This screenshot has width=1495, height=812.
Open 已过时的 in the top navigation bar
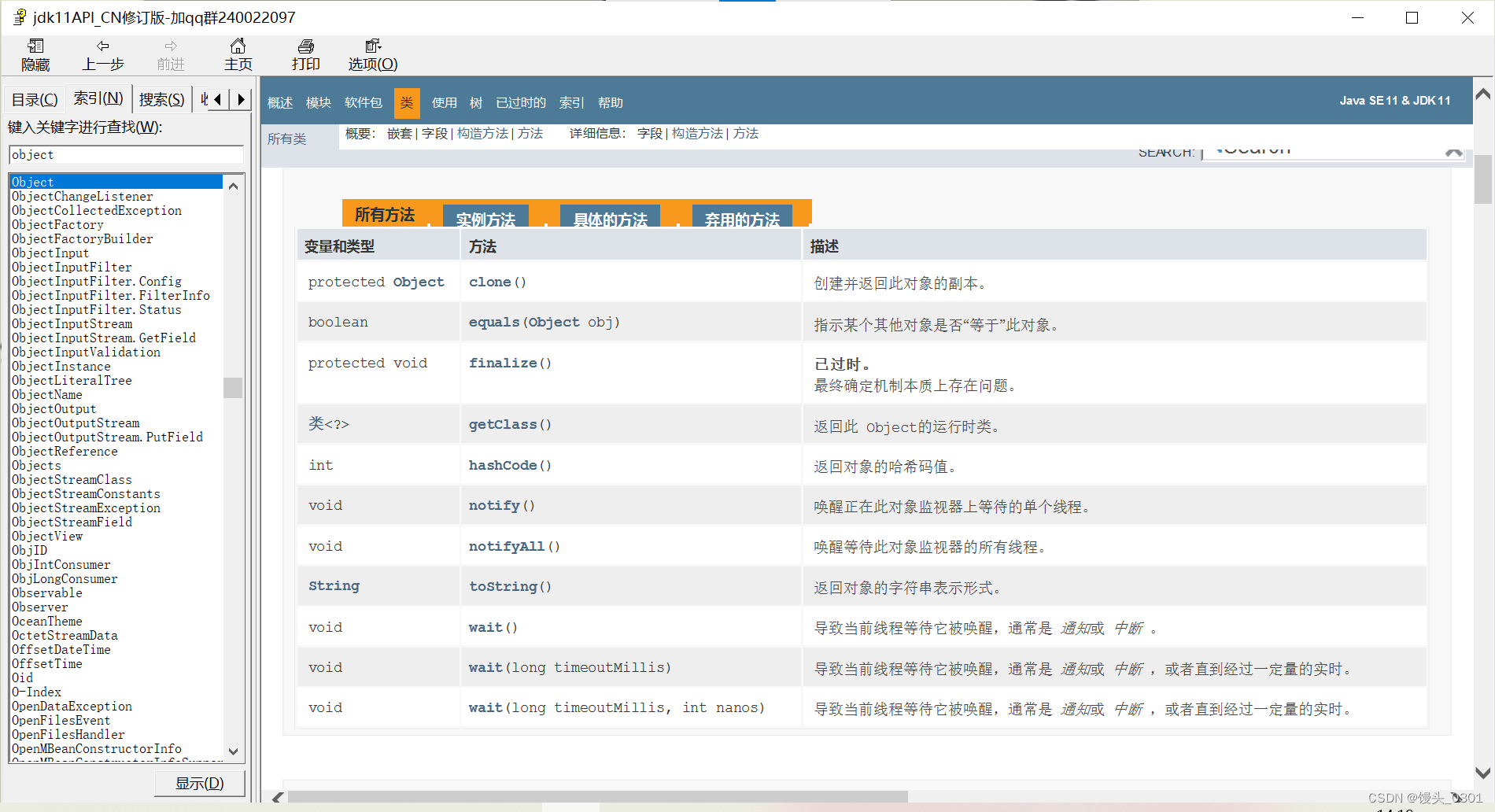521,103
